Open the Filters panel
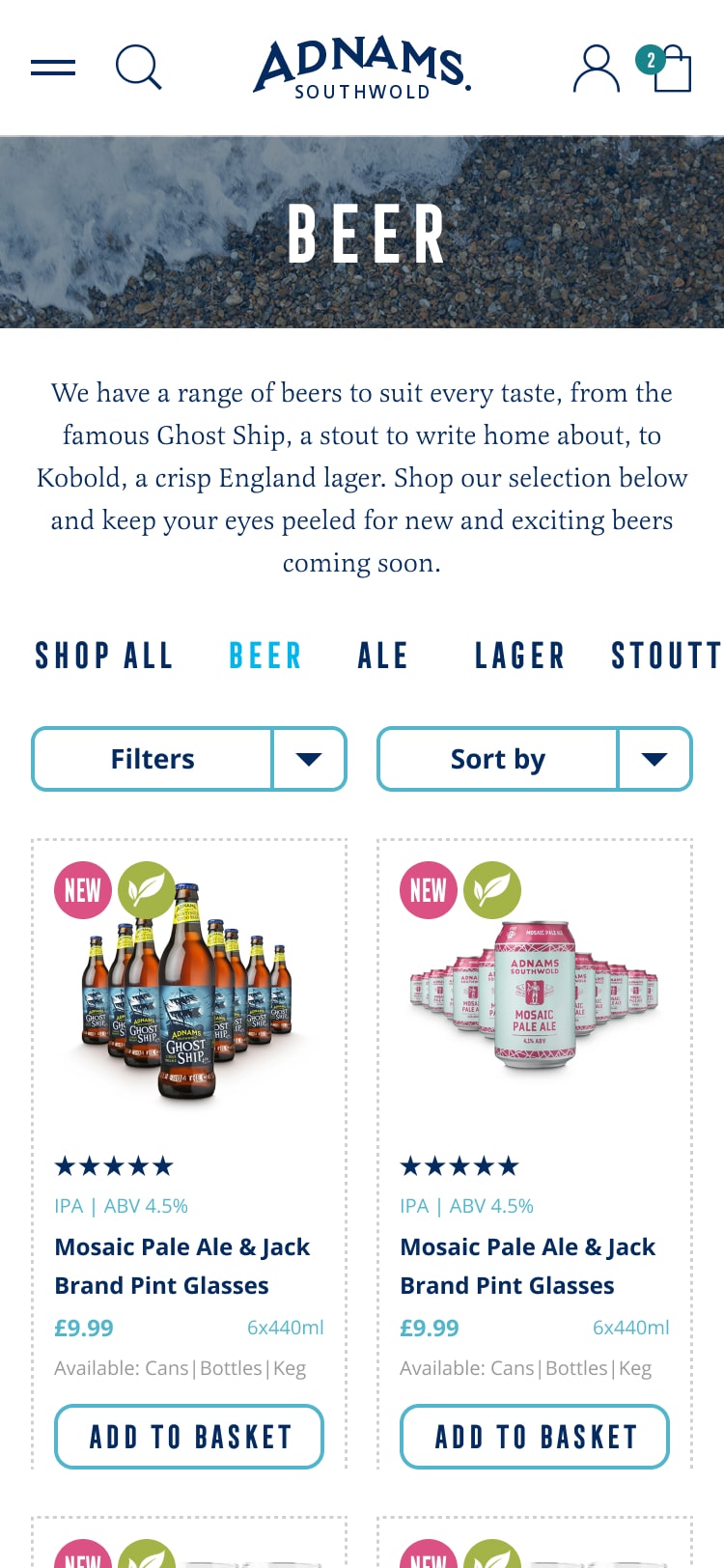Viewport: 724px width, 1568px height. (x=153, y=759)
